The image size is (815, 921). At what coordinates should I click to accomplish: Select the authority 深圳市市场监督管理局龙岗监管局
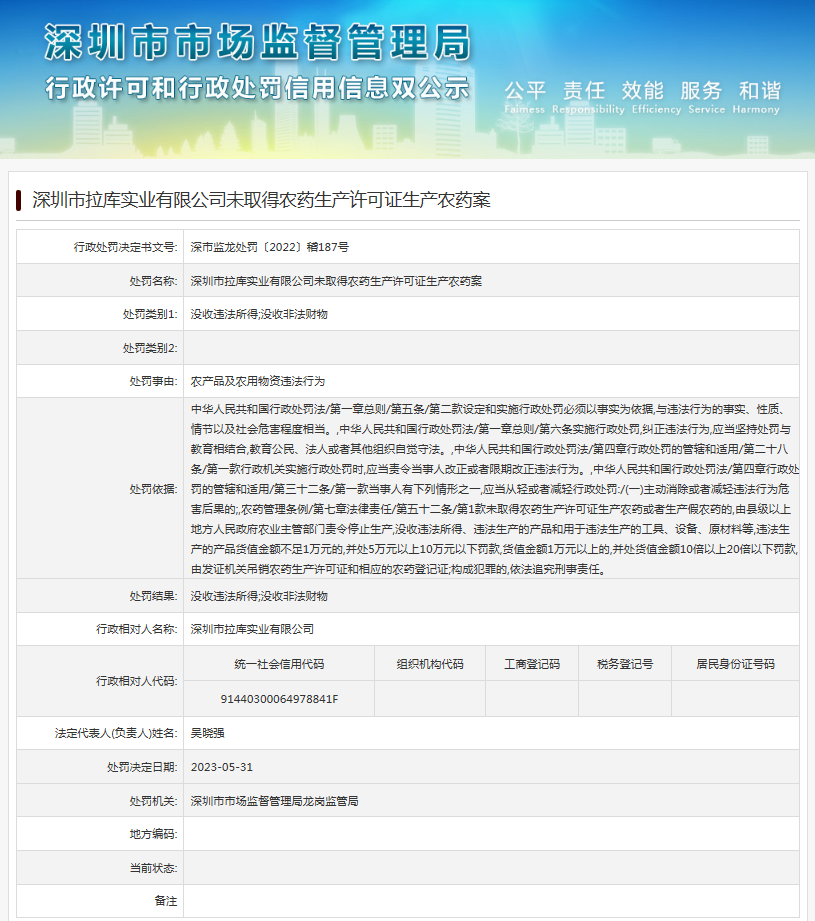274,801
